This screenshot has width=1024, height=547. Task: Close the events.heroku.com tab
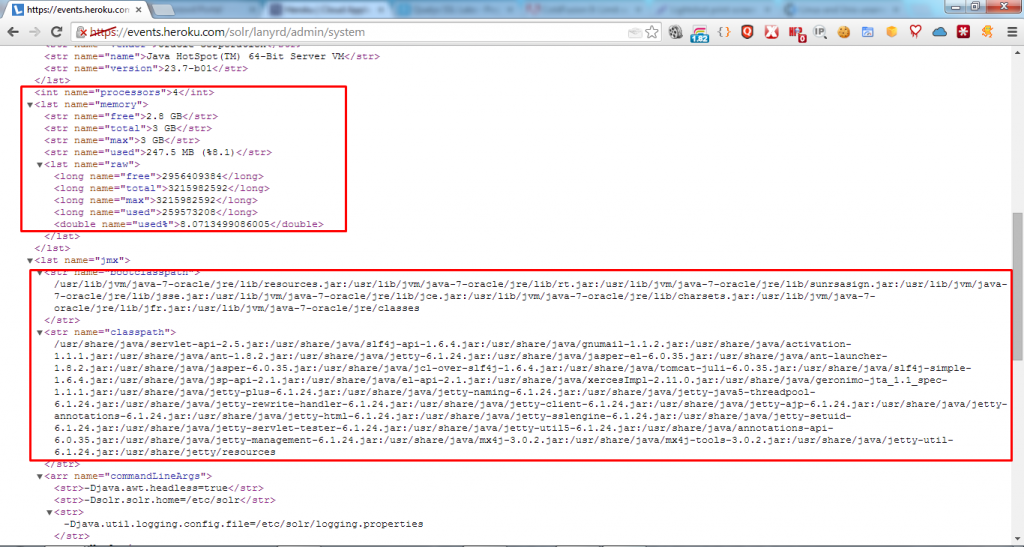pos(139,10)
